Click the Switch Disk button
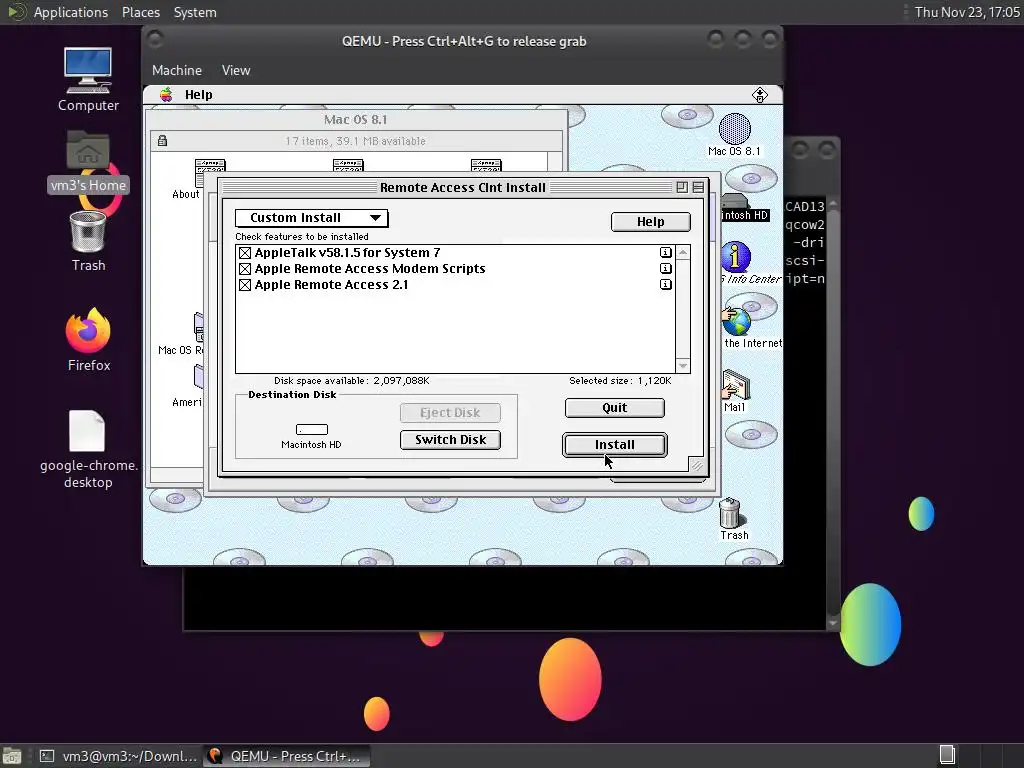The image size is (1024, 768). click(450, 440)
